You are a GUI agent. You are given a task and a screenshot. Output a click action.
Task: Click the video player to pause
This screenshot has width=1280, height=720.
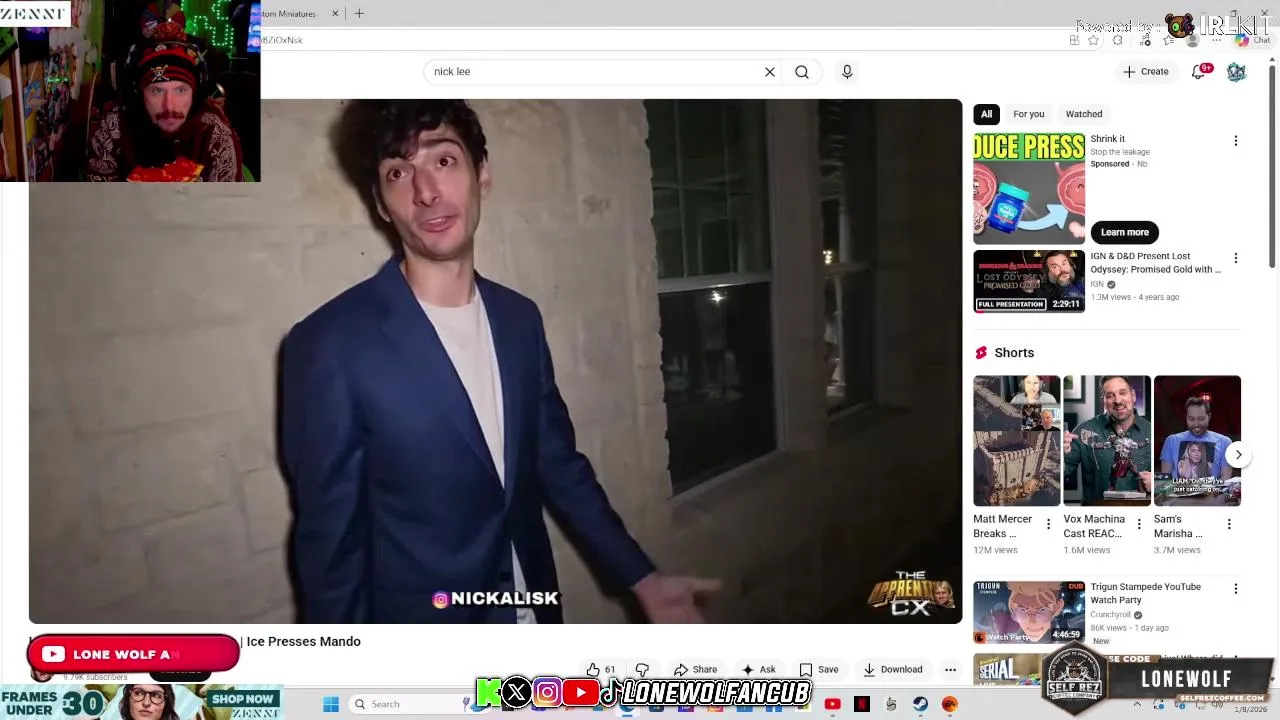[495, 361]
